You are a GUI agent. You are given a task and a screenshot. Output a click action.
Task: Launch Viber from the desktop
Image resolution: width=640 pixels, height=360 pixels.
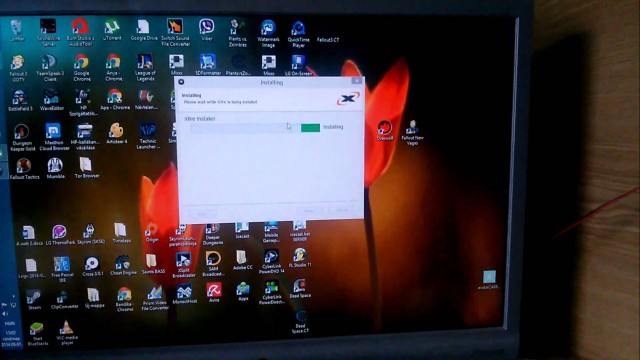coord(207,30)
